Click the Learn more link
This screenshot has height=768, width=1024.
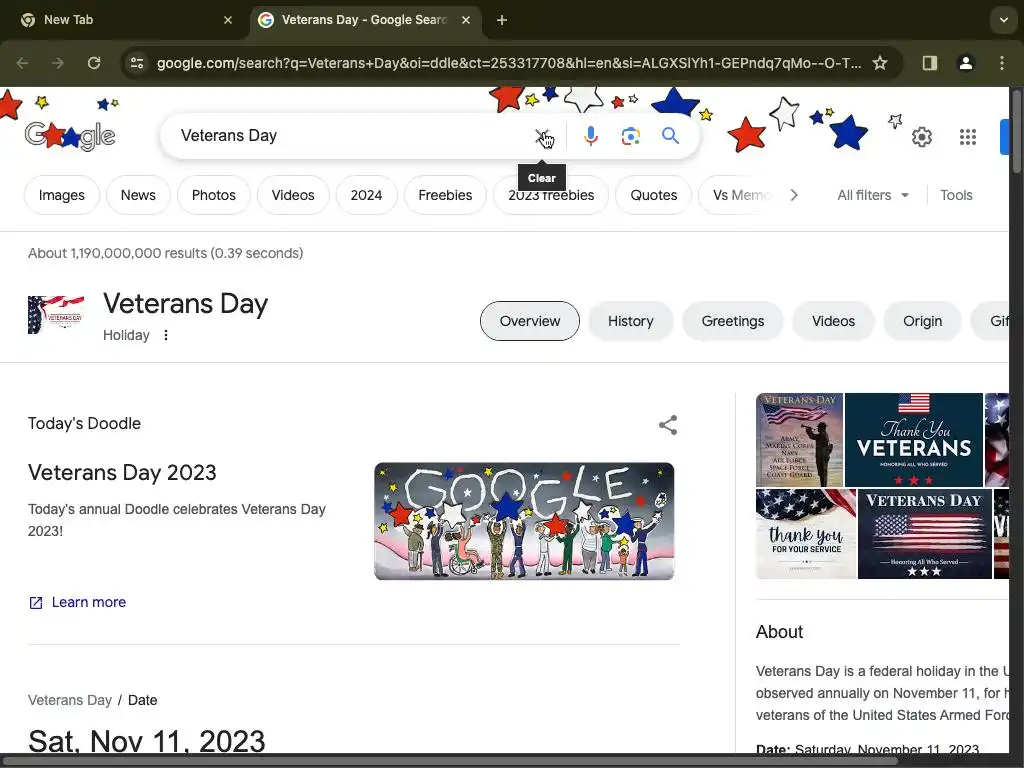[x=89, y=602]
